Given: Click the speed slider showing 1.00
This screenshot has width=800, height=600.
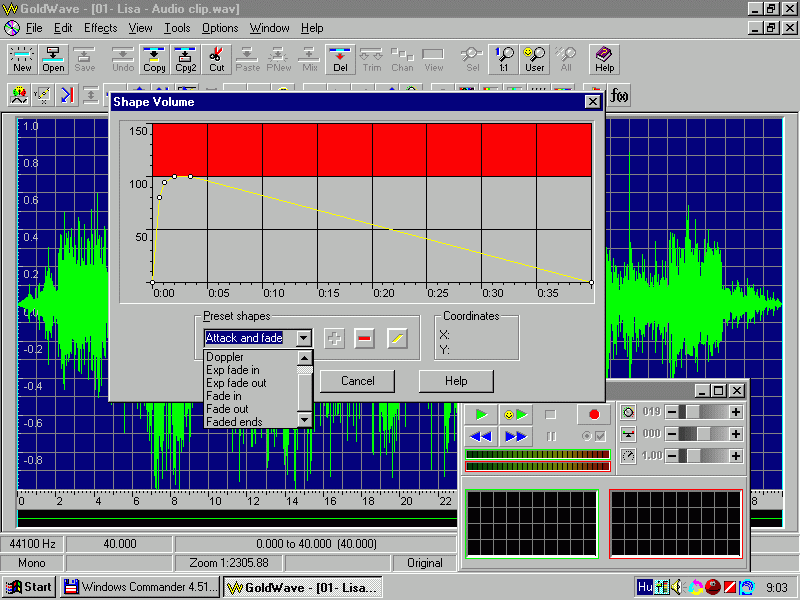Looking at the screenshot, I should (704, 456).
